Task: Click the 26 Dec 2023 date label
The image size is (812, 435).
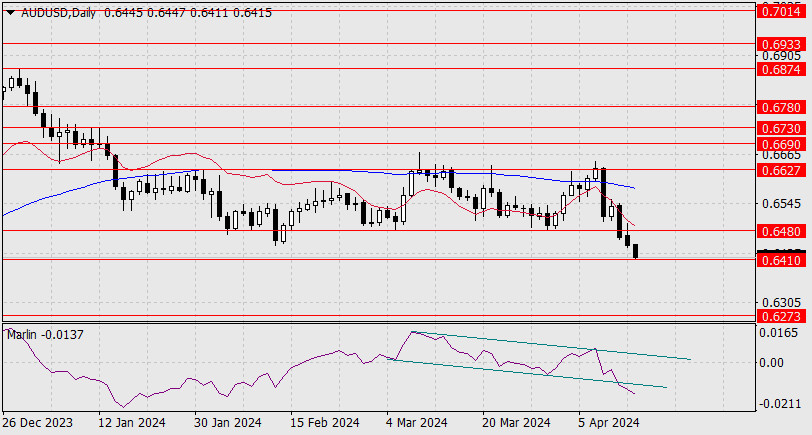Action: (36, 423)
